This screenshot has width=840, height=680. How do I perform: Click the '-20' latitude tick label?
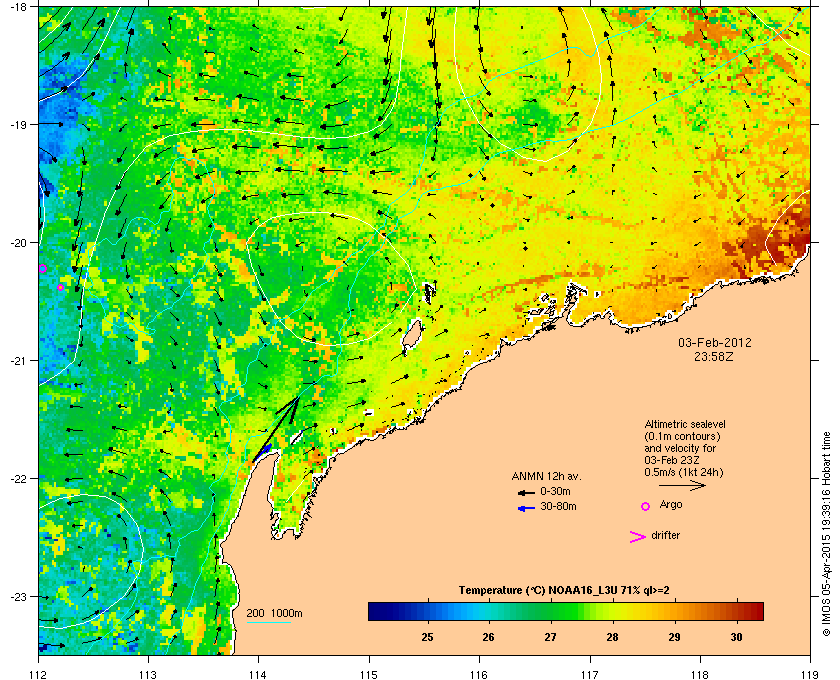click(x=18, y=243)
